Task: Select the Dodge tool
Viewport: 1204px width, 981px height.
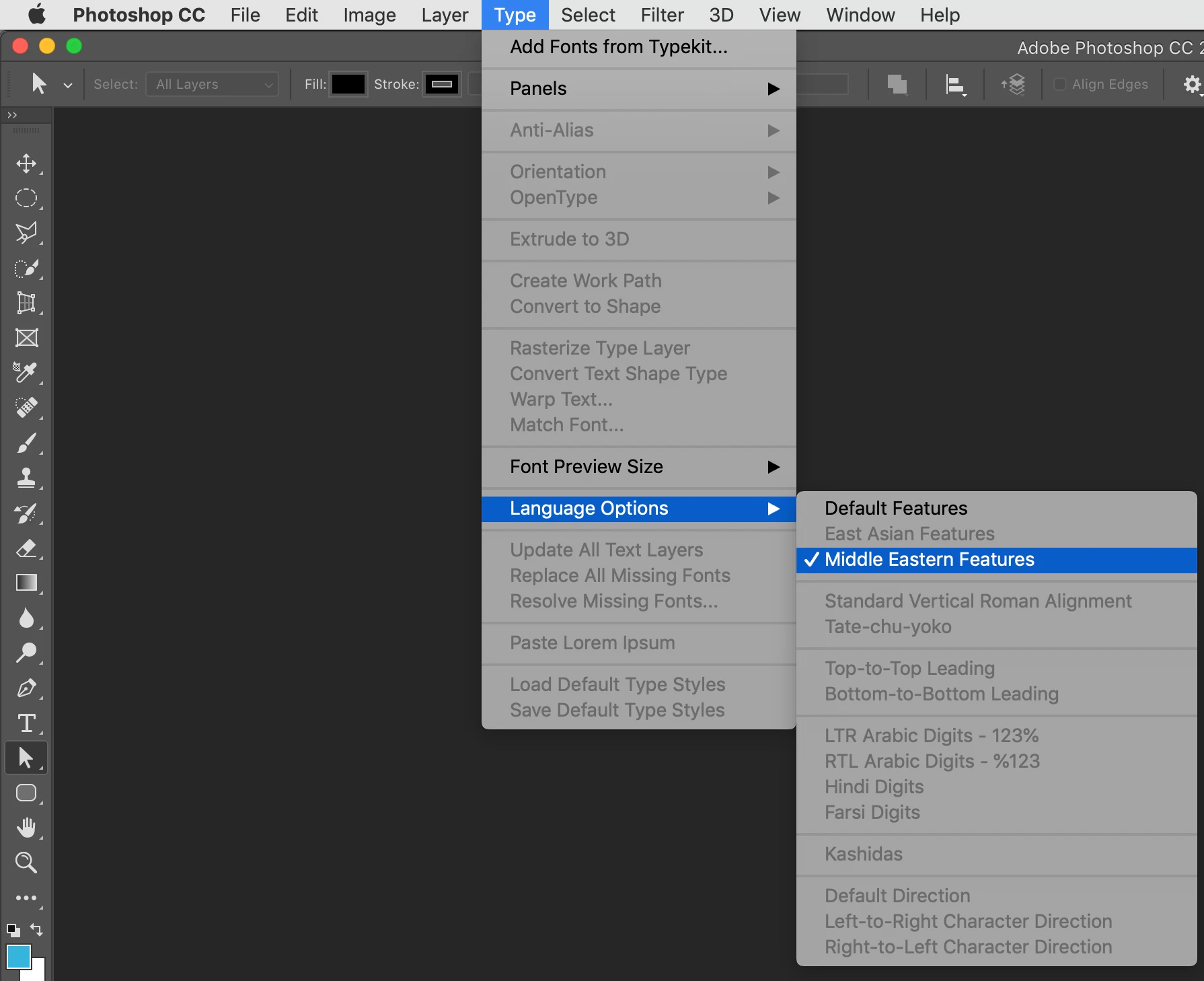Action: point(26,653)
